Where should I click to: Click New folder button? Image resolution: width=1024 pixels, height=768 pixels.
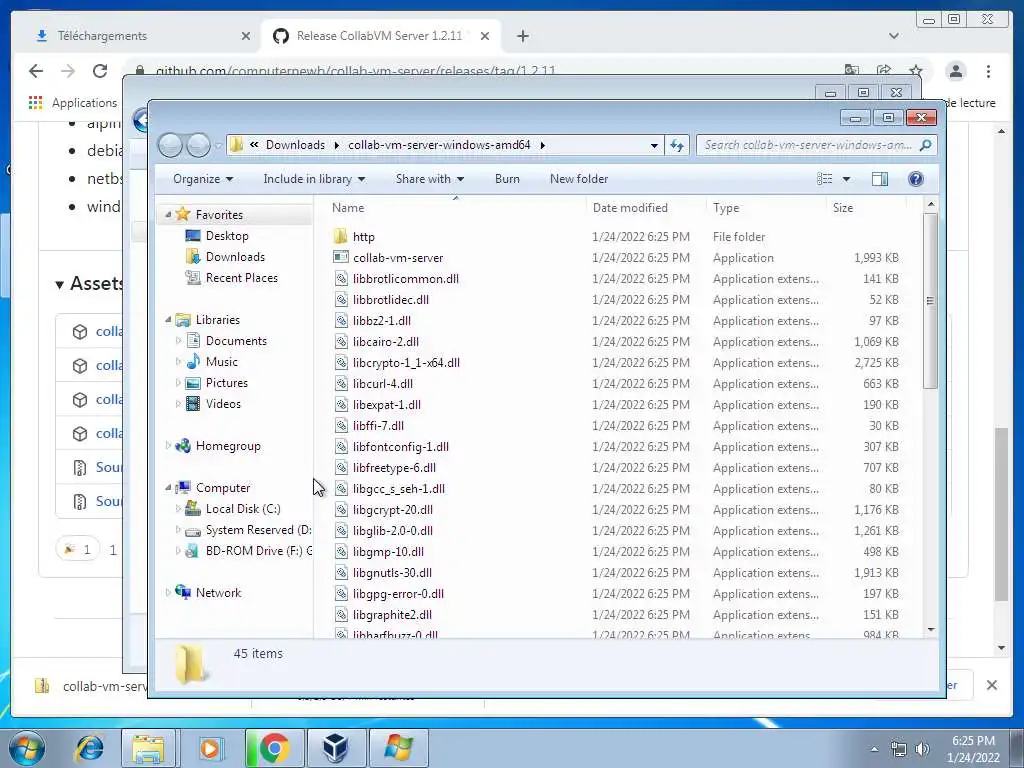coord(579,179)
